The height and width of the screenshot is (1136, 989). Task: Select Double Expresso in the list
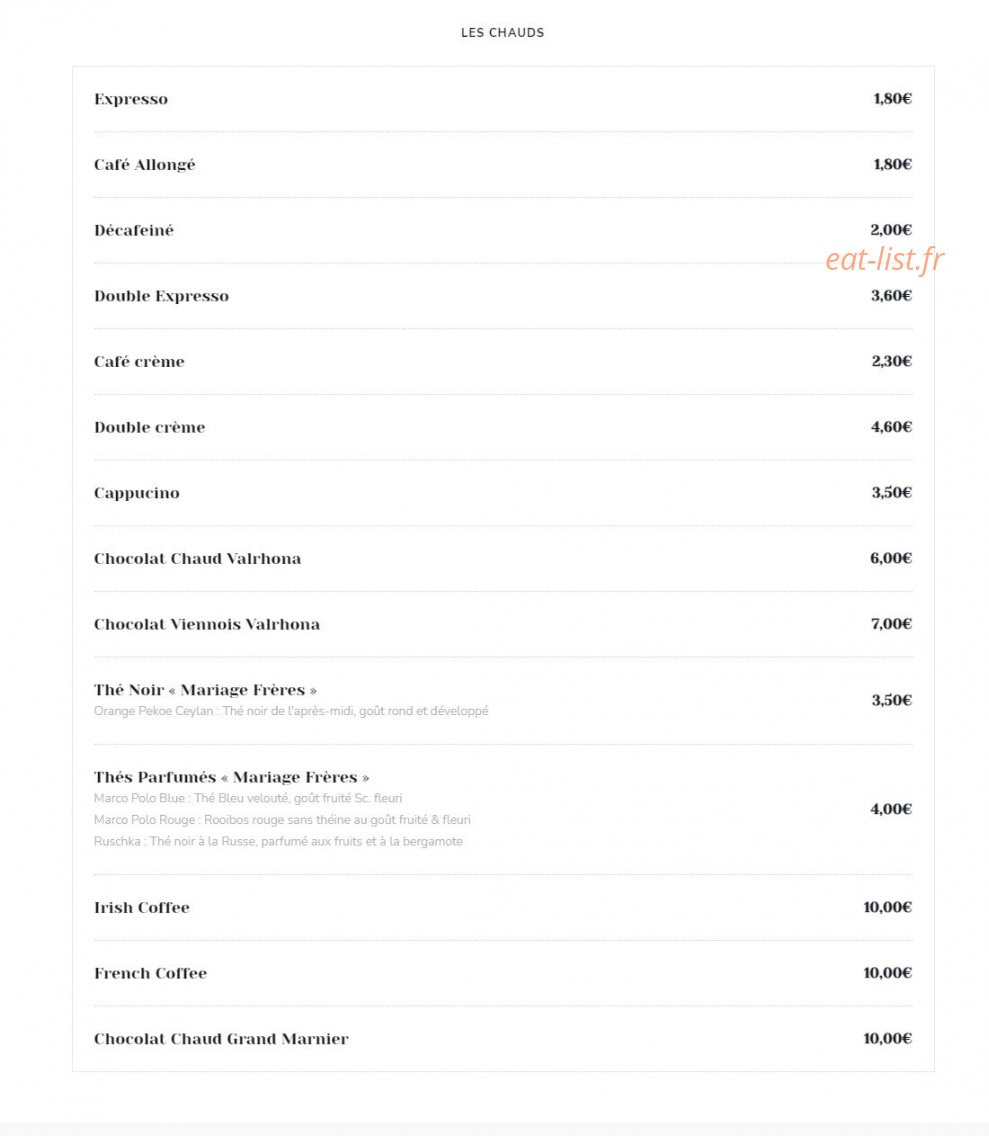click(161, 296)
